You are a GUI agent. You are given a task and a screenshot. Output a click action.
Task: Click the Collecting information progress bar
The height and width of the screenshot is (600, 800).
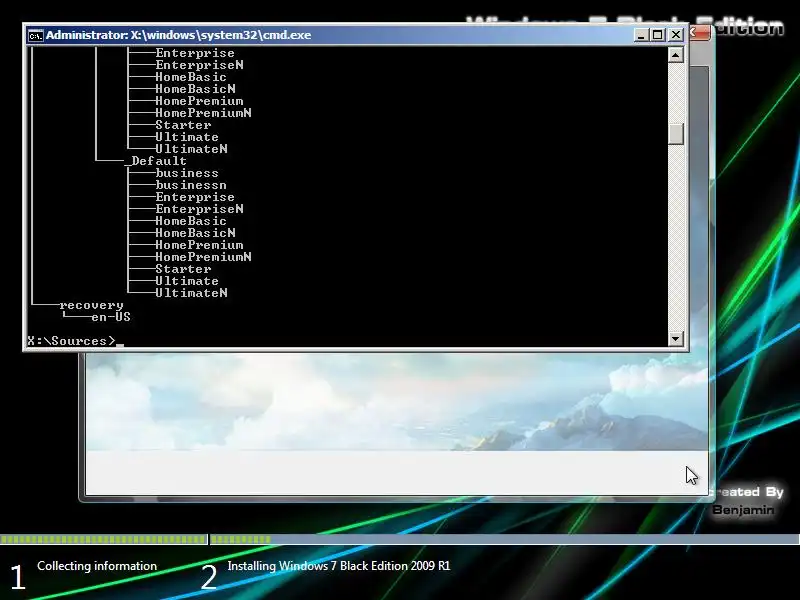(x=104, y=539)
